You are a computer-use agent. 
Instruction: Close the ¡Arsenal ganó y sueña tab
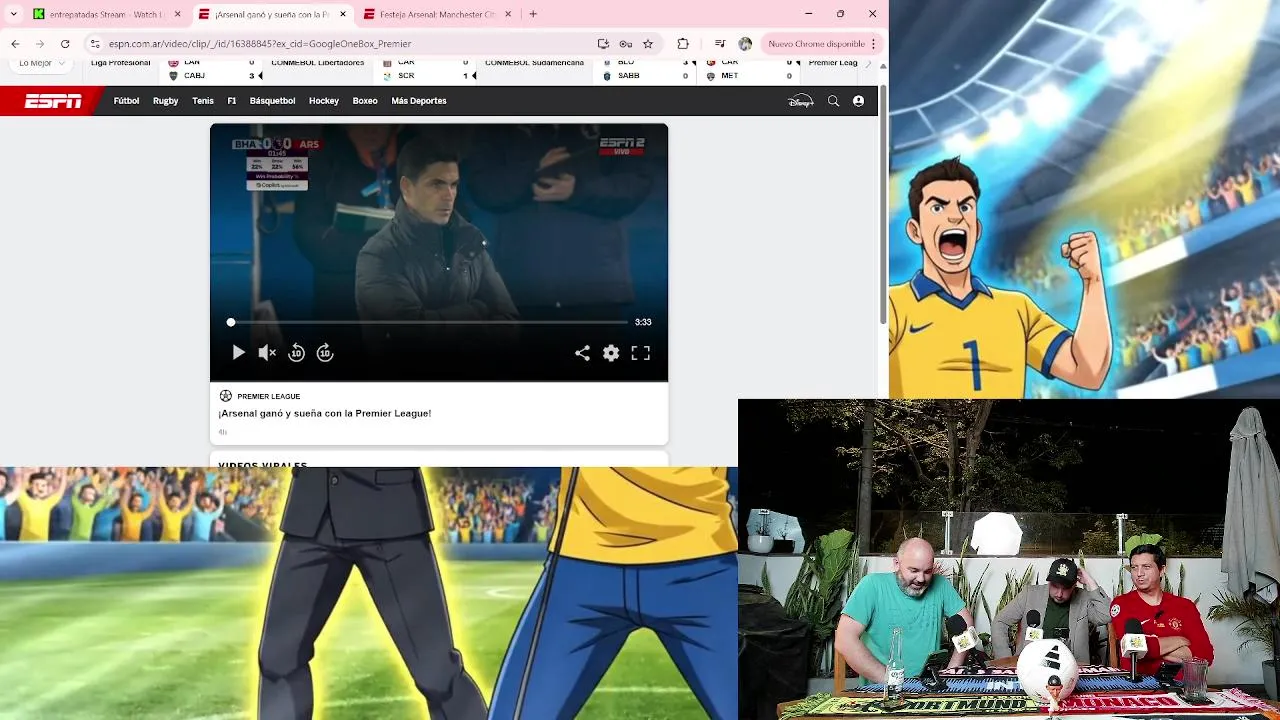click(x=343, y=15)
